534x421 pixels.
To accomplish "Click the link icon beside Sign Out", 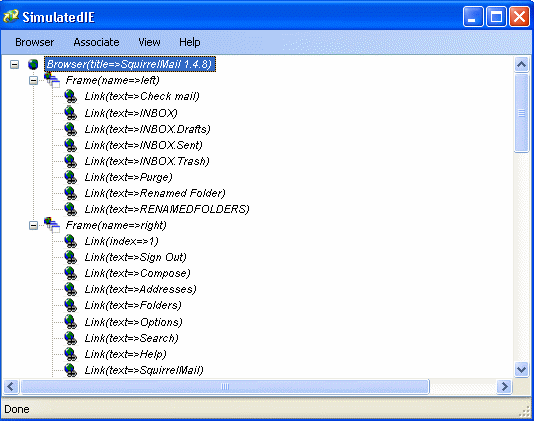I will pos(70,257).
